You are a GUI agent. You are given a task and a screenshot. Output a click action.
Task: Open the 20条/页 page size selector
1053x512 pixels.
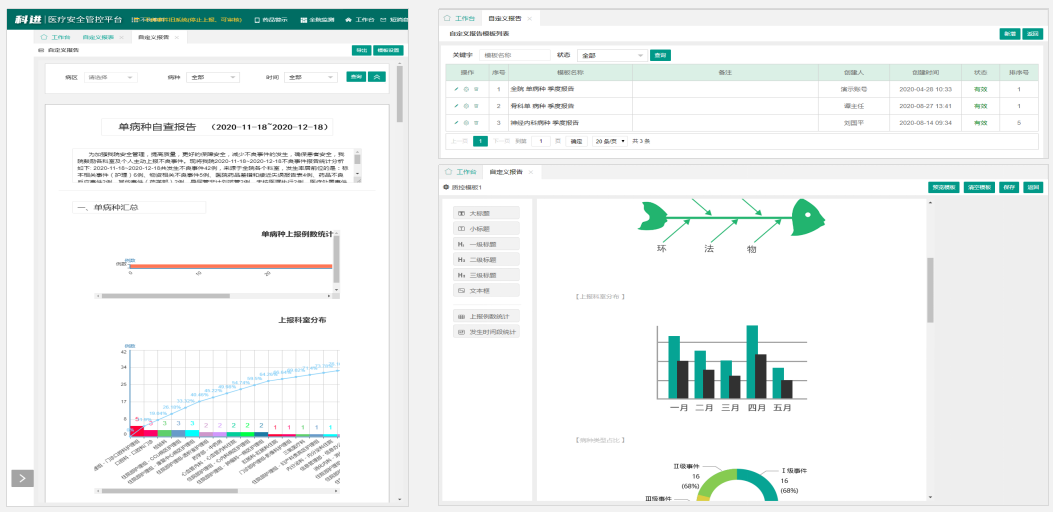point(610,141)
